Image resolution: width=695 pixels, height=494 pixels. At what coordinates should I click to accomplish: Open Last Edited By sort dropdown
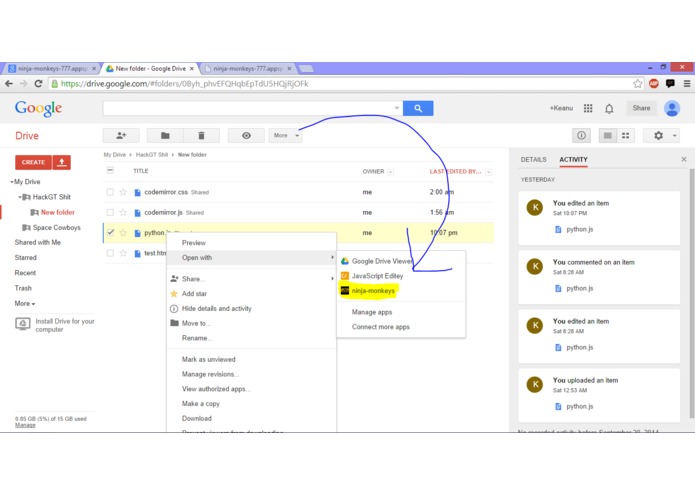[x=488, y=172]
